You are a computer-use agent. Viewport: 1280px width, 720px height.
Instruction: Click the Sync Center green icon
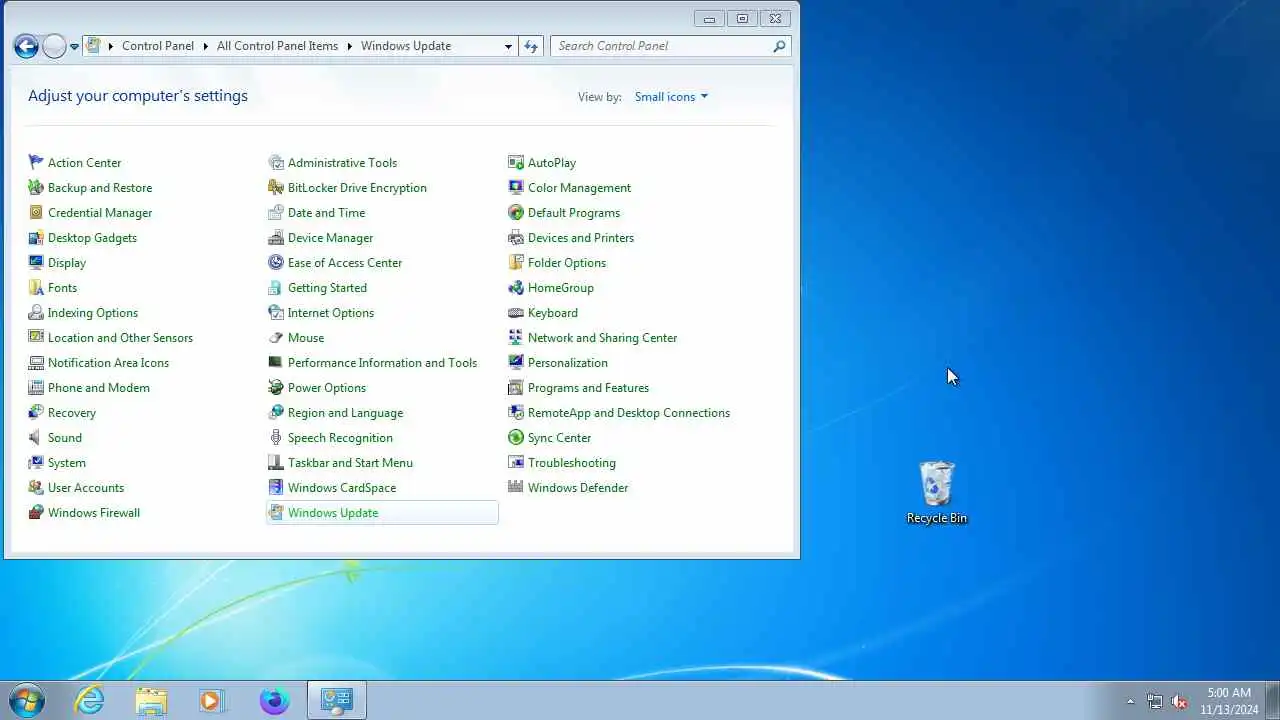[516, 437]
